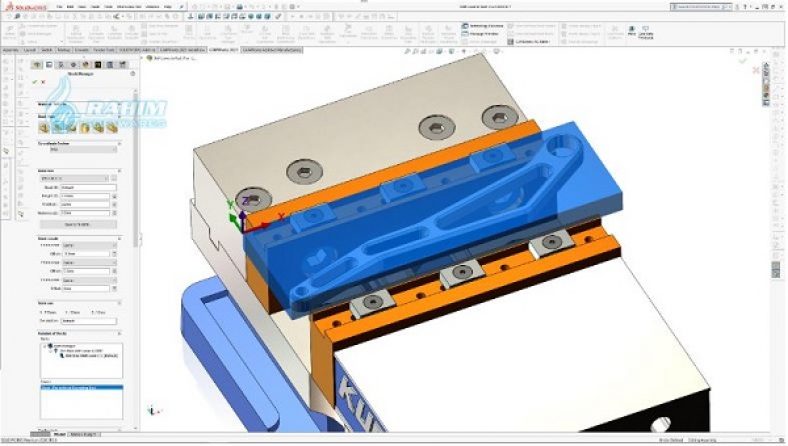Select first stock type icon
Image resolution: width=788 pixels, height=446 pixels.
[44, 128]
